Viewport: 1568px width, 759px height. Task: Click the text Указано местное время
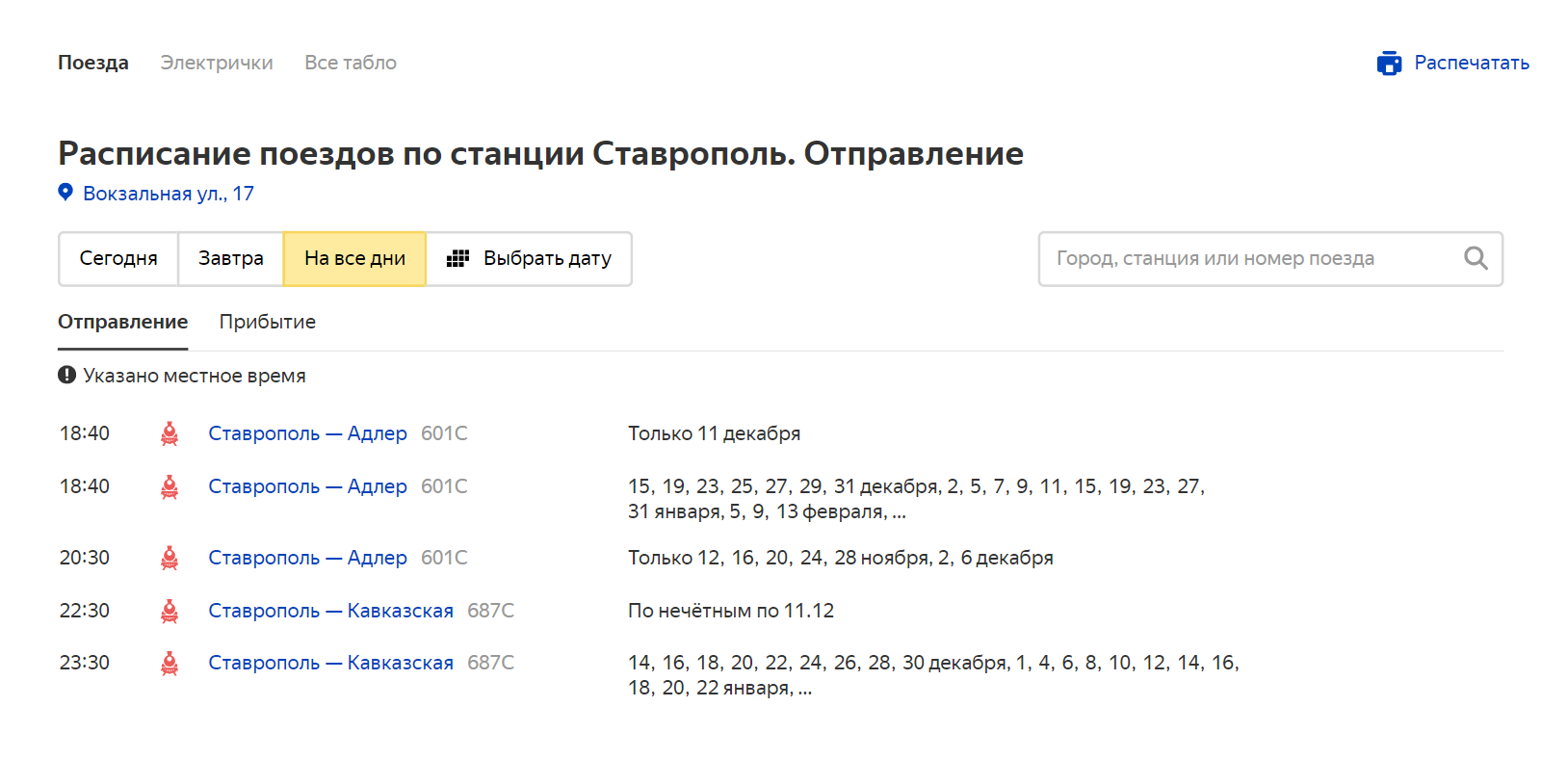point(195,376)
